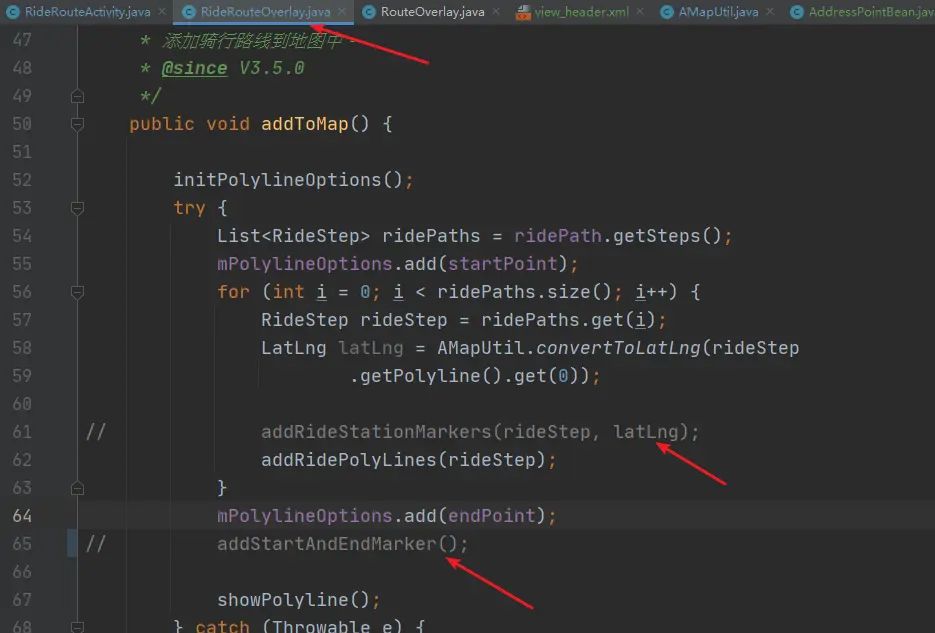Click the commented addRideStationMarkers line
Viewport: 935px width, 633px height.
click(480, 432)
